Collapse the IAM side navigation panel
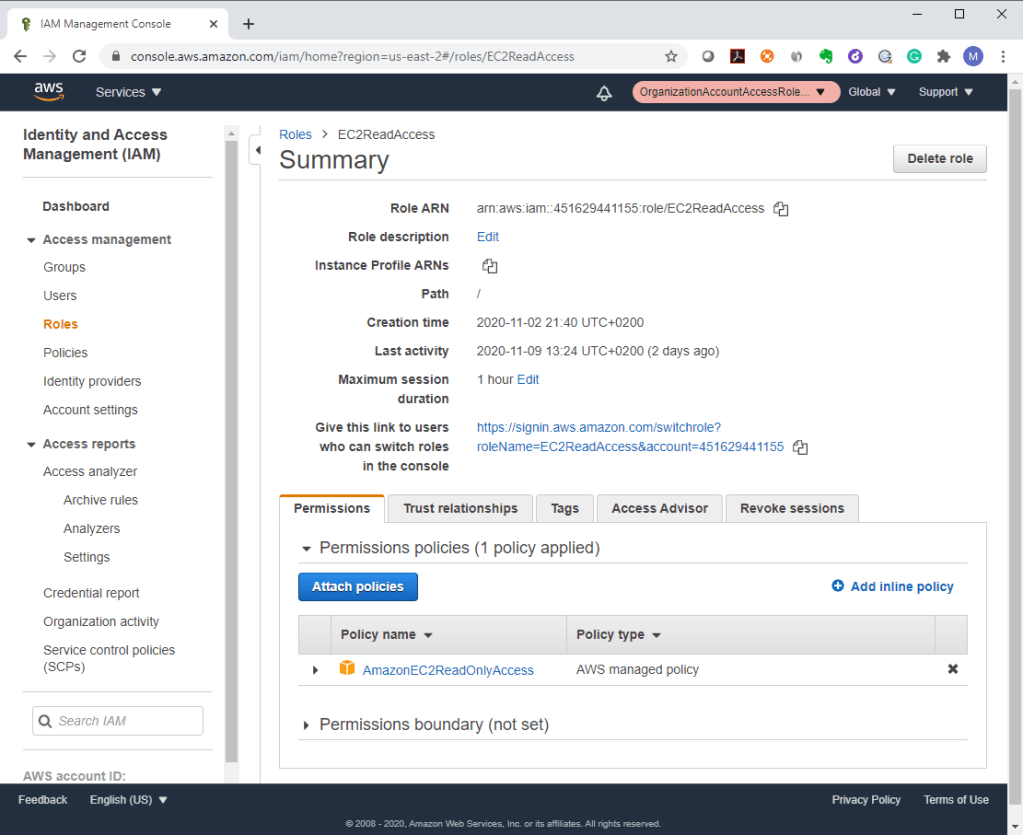Viewport: 1023px width, 835px height. coord(257,150)
